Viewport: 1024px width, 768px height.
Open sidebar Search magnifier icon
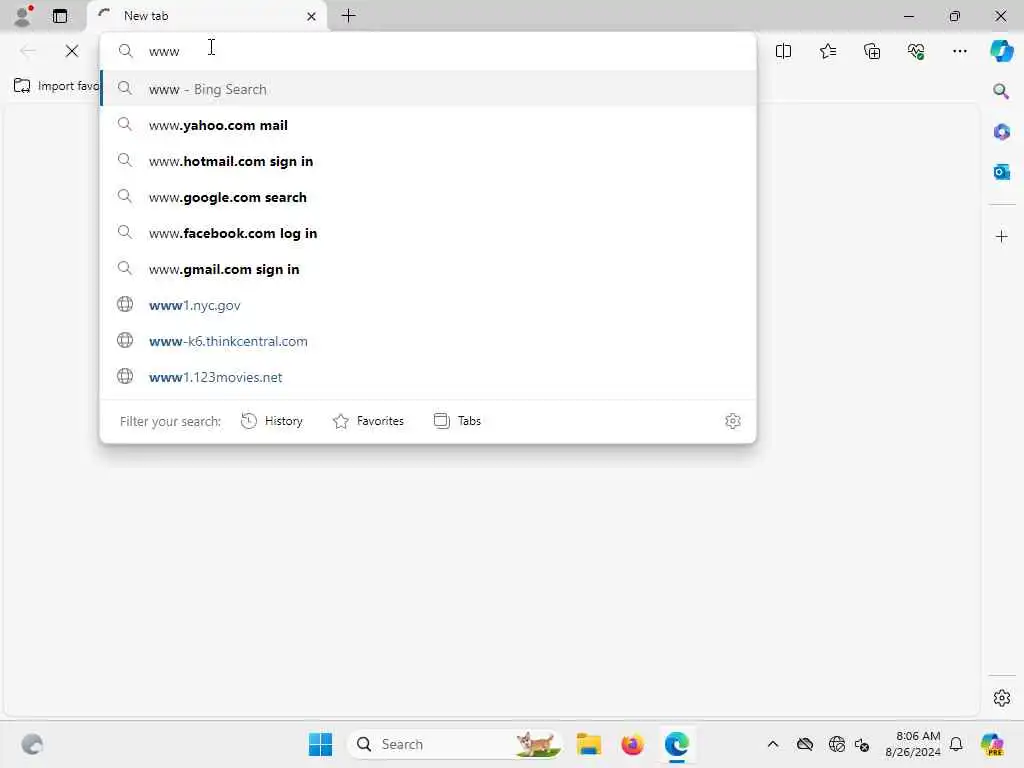1001,91
